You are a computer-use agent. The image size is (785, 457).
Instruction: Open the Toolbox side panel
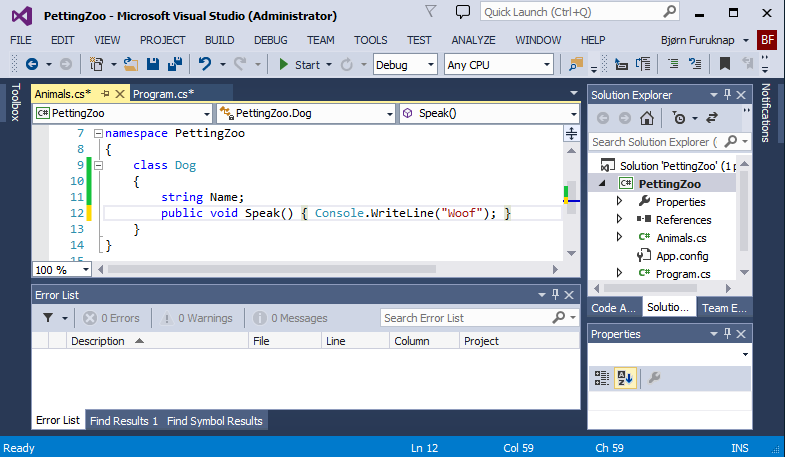click(15, 102)
